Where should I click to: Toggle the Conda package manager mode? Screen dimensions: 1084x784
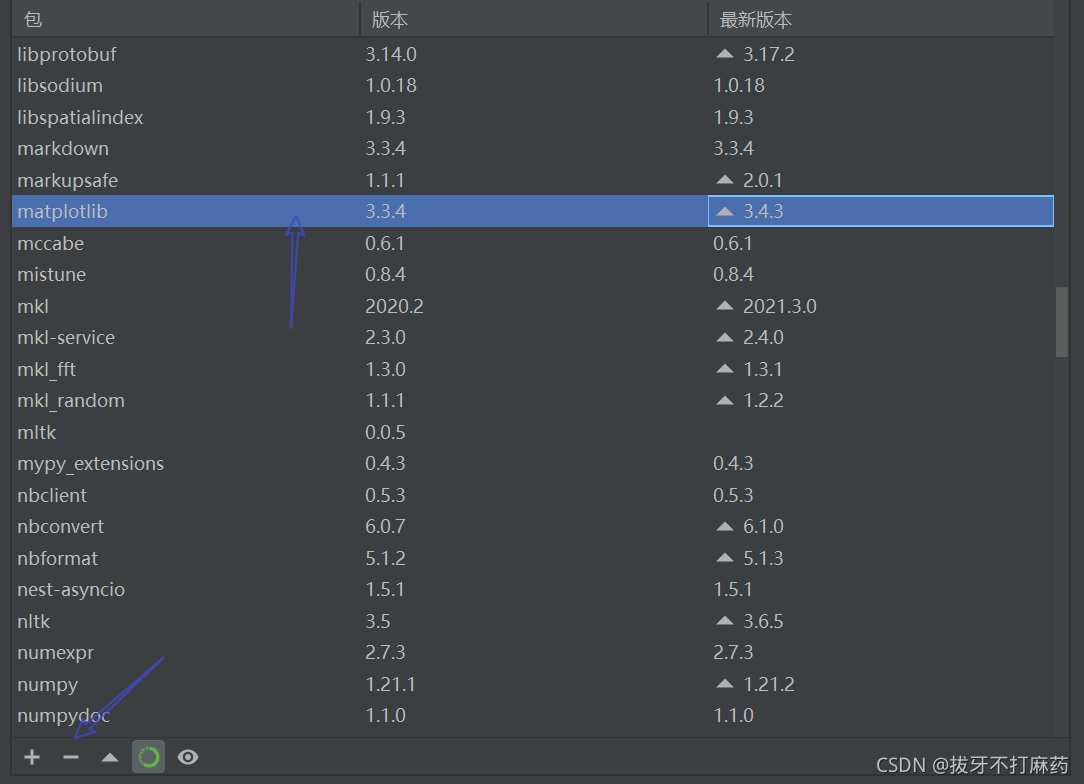click(148, 757)
